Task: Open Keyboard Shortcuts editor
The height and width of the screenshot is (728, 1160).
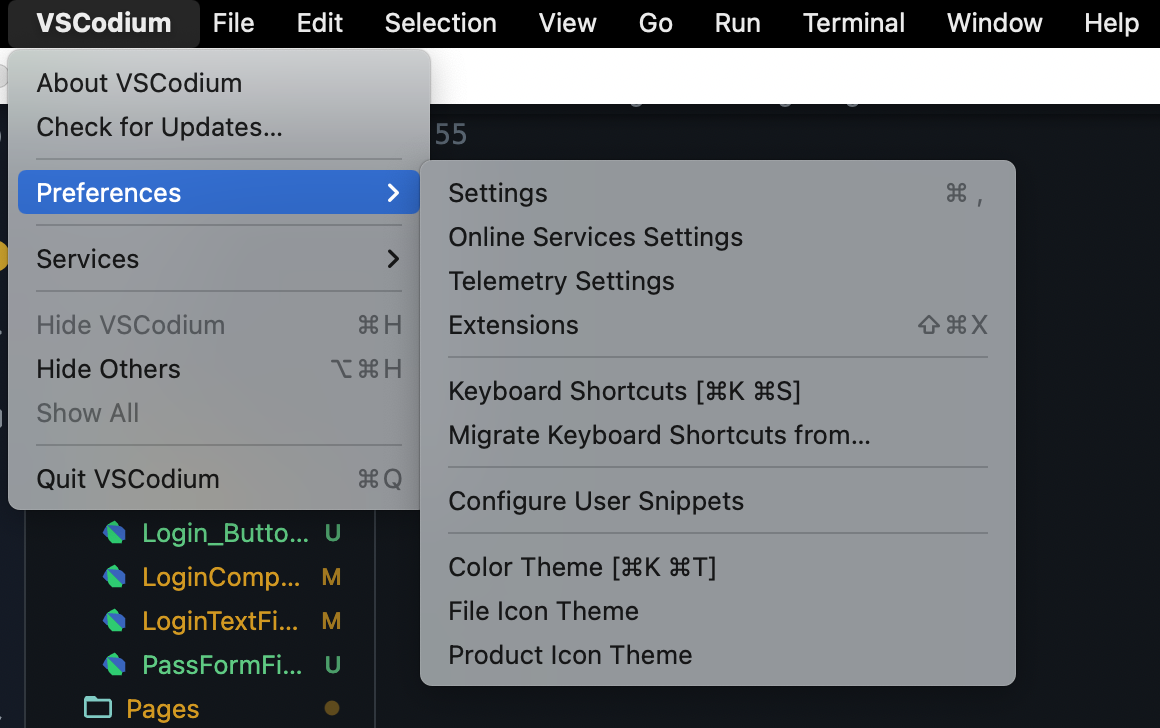Action: pyautogui.click(x=718, y=391)
